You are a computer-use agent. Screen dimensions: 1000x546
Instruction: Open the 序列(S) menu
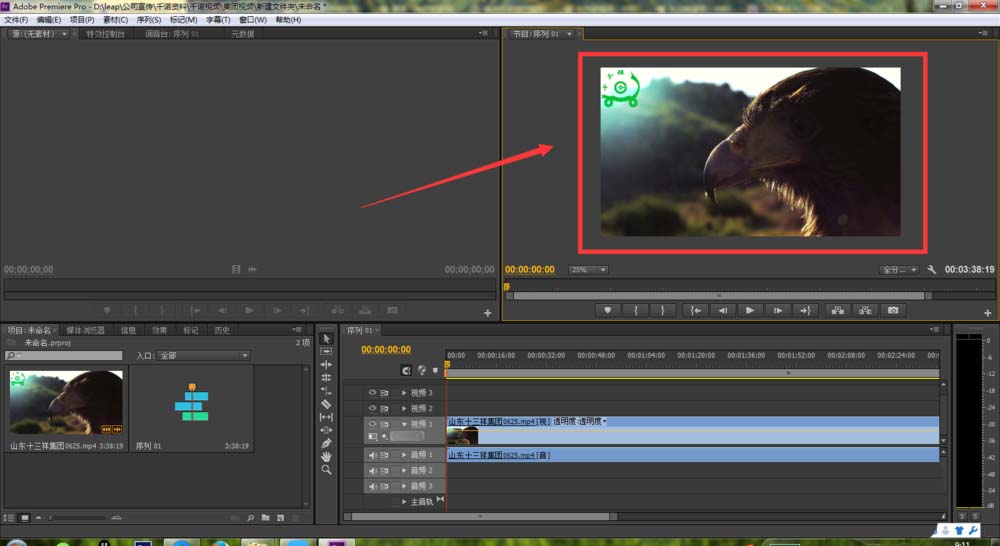coord(149,20)
